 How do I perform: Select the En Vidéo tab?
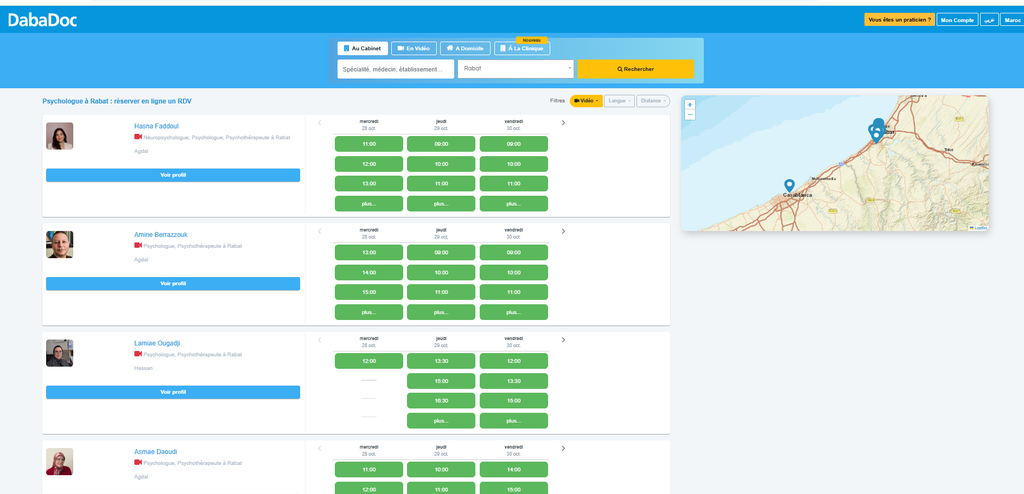(413, 48)
